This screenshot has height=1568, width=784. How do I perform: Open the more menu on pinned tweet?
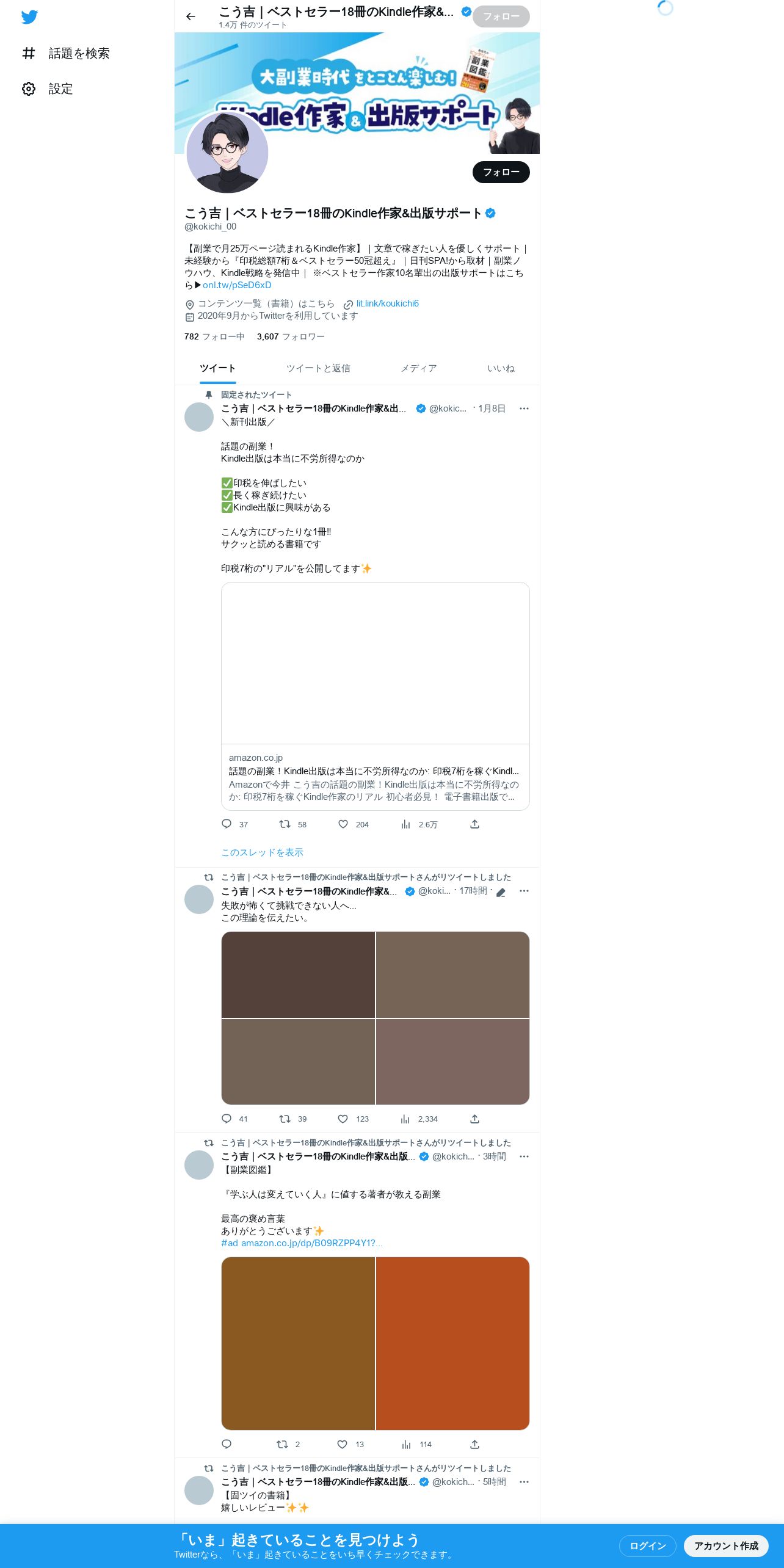click(x=524, y=408)
